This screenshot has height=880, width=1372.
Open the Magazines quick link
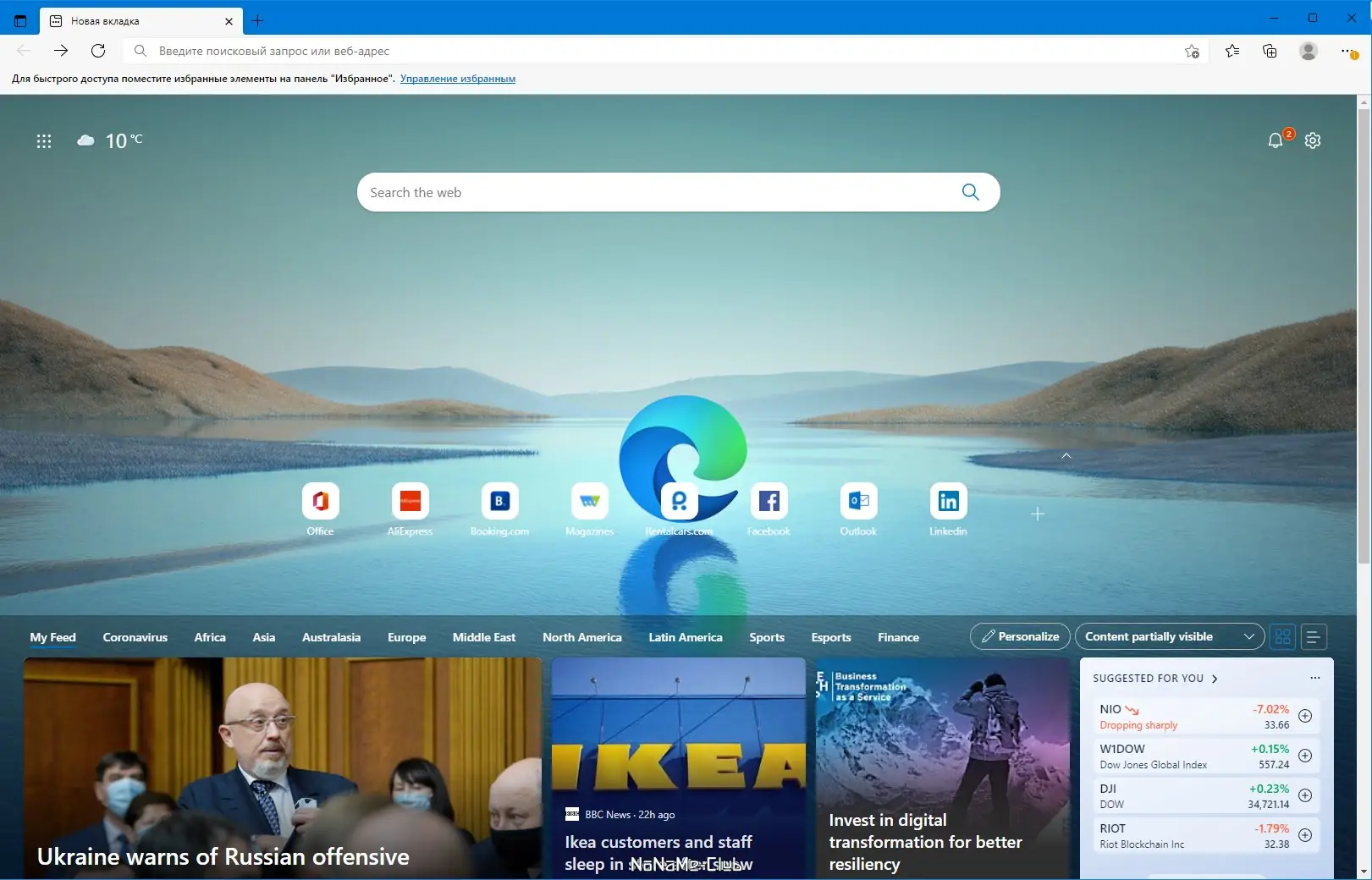(589, 509)
